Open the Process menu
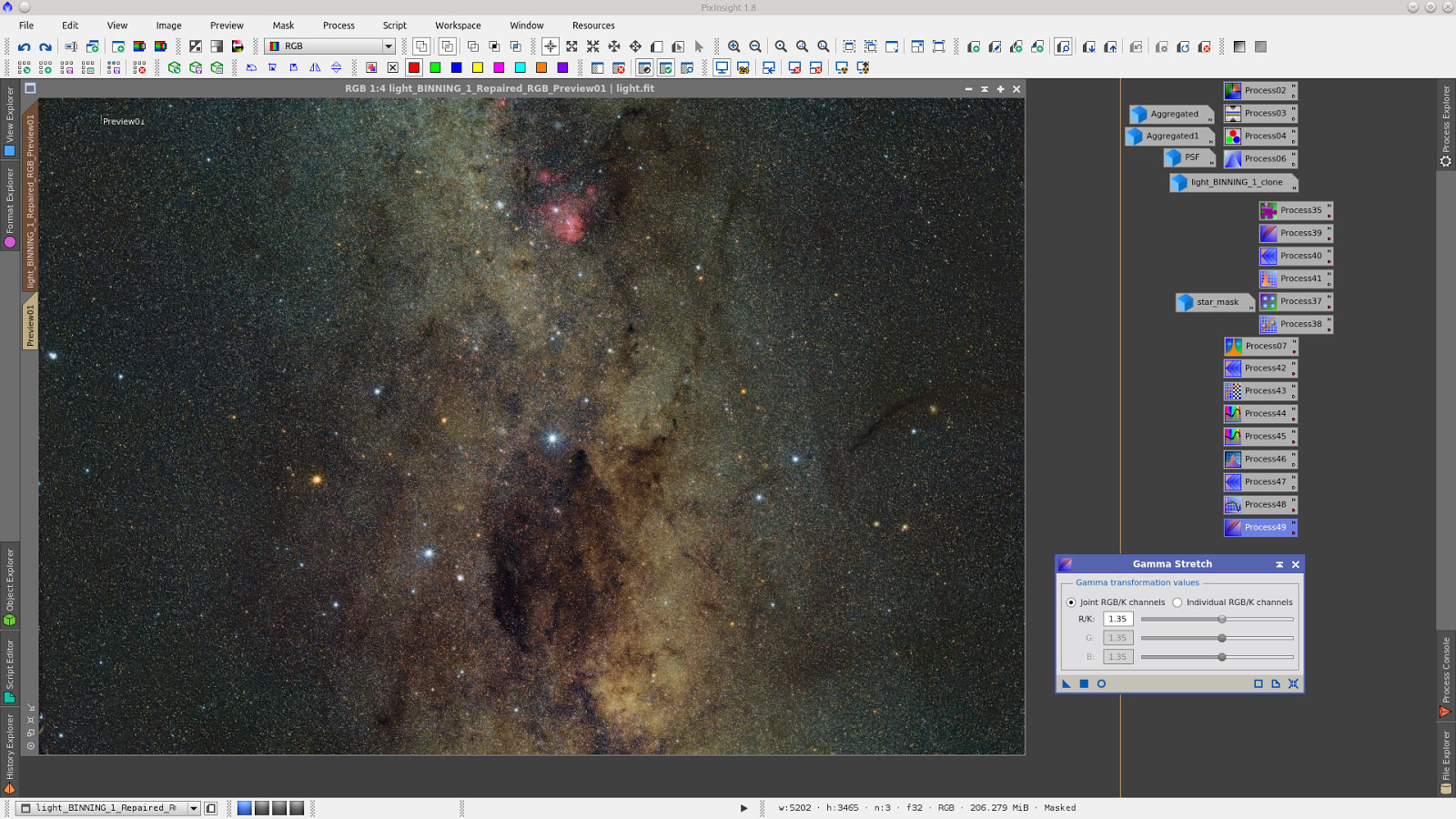The image size is (1456, 819). pyautogui.click(x=339, y=25)
